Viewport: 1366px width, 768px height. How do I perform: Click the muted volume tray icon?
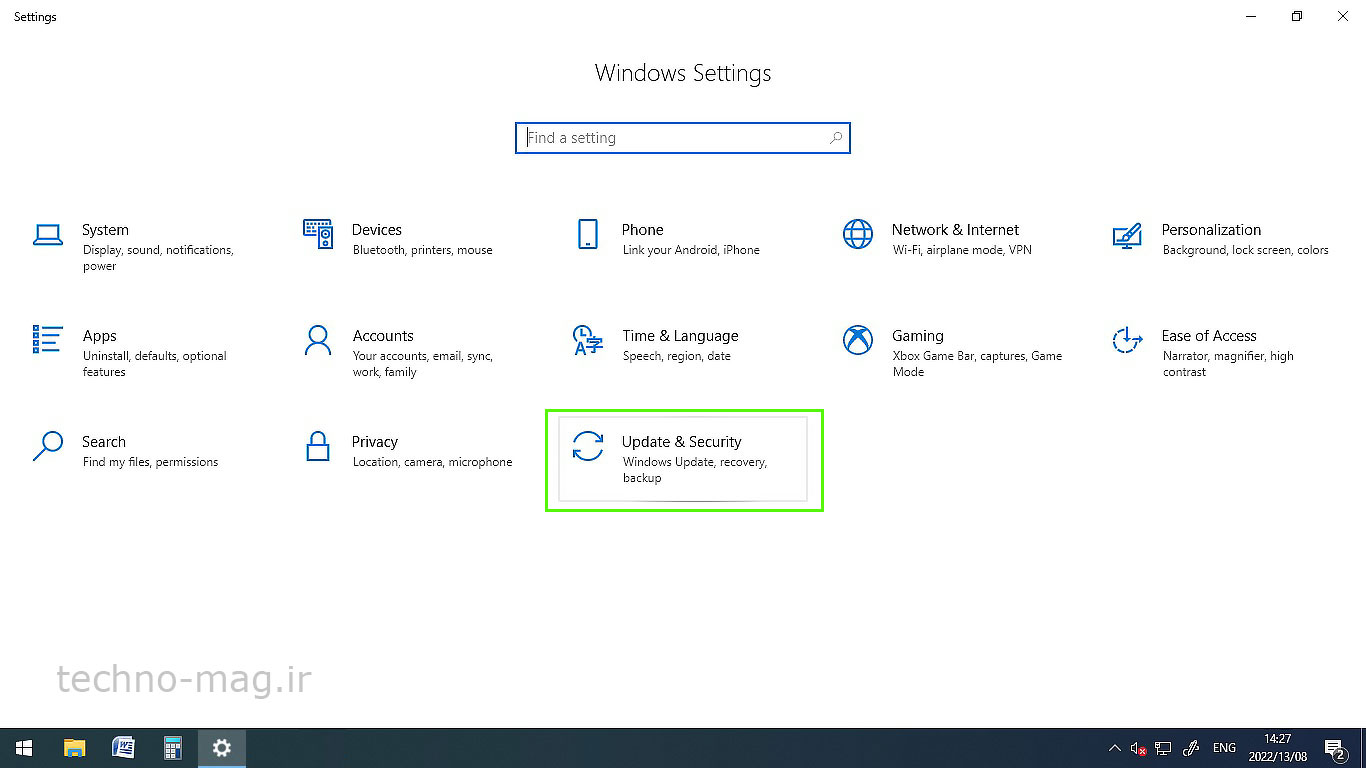1139,748
